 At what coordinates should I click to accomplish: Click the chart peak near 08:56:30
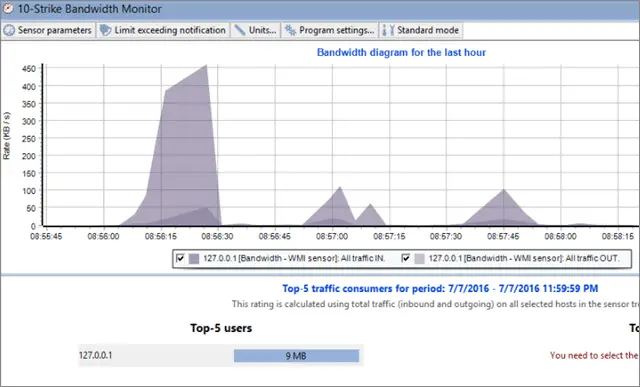pyautogui.click(x=206, y=66)
